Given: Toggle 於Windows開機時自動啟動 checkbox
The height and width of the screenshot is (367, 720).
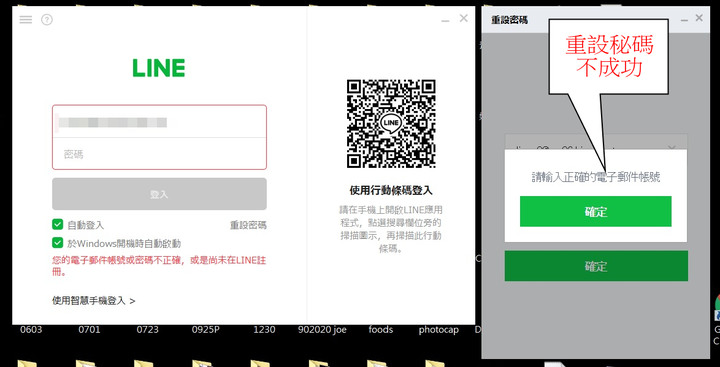Looking at the screenshot, I should [x=57, y=243].
